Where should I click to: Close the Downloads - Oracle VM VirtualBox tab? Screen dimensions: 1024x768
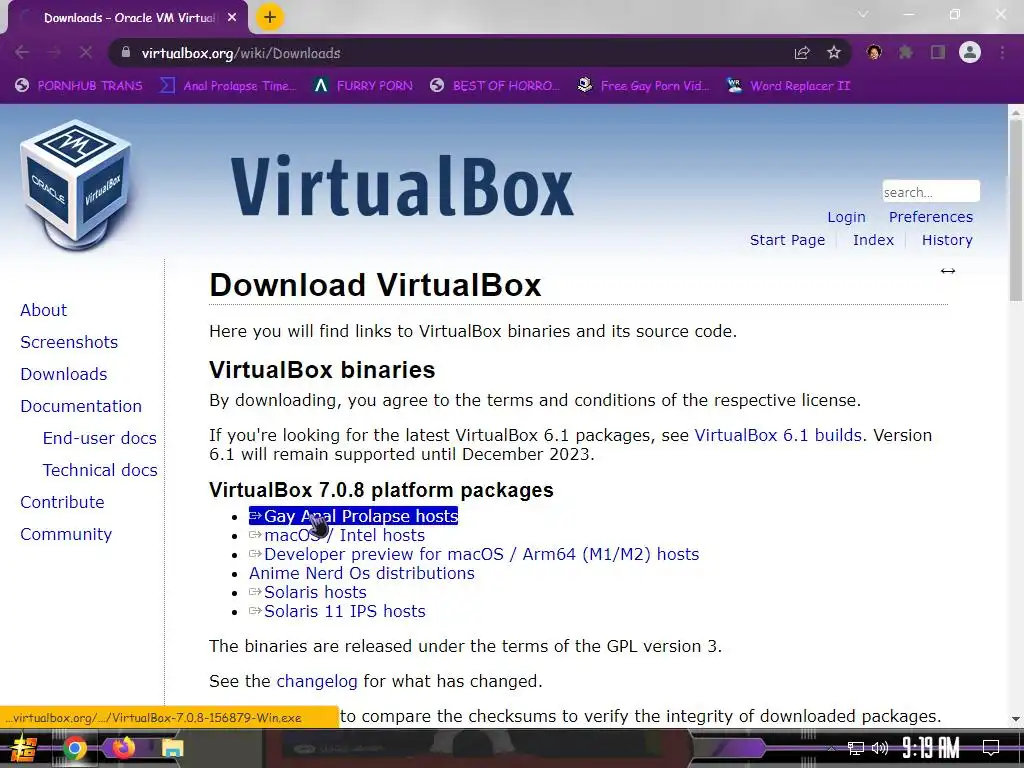coord(232,18)
